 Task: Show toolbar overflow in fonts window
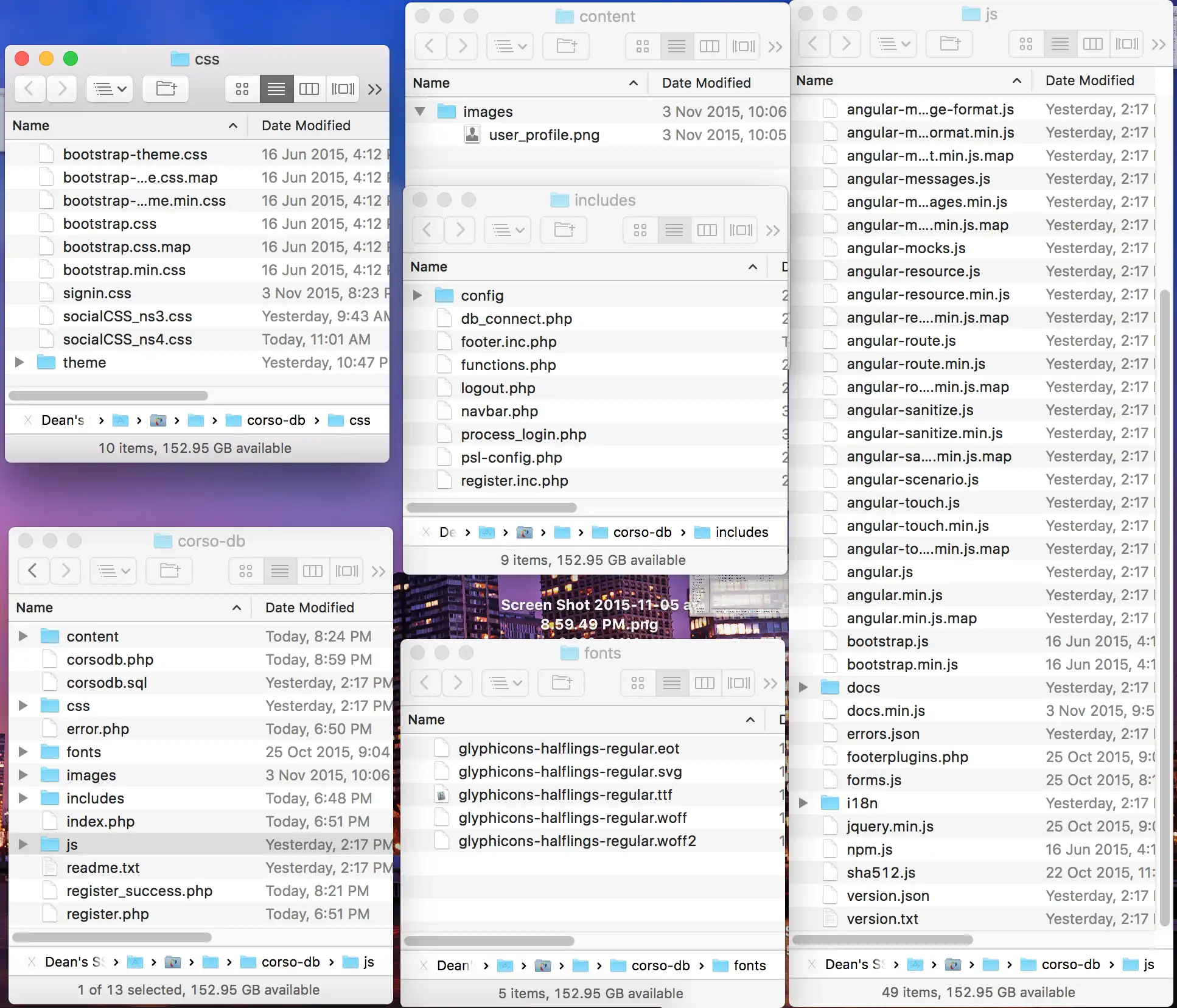[x=770, y=683]
